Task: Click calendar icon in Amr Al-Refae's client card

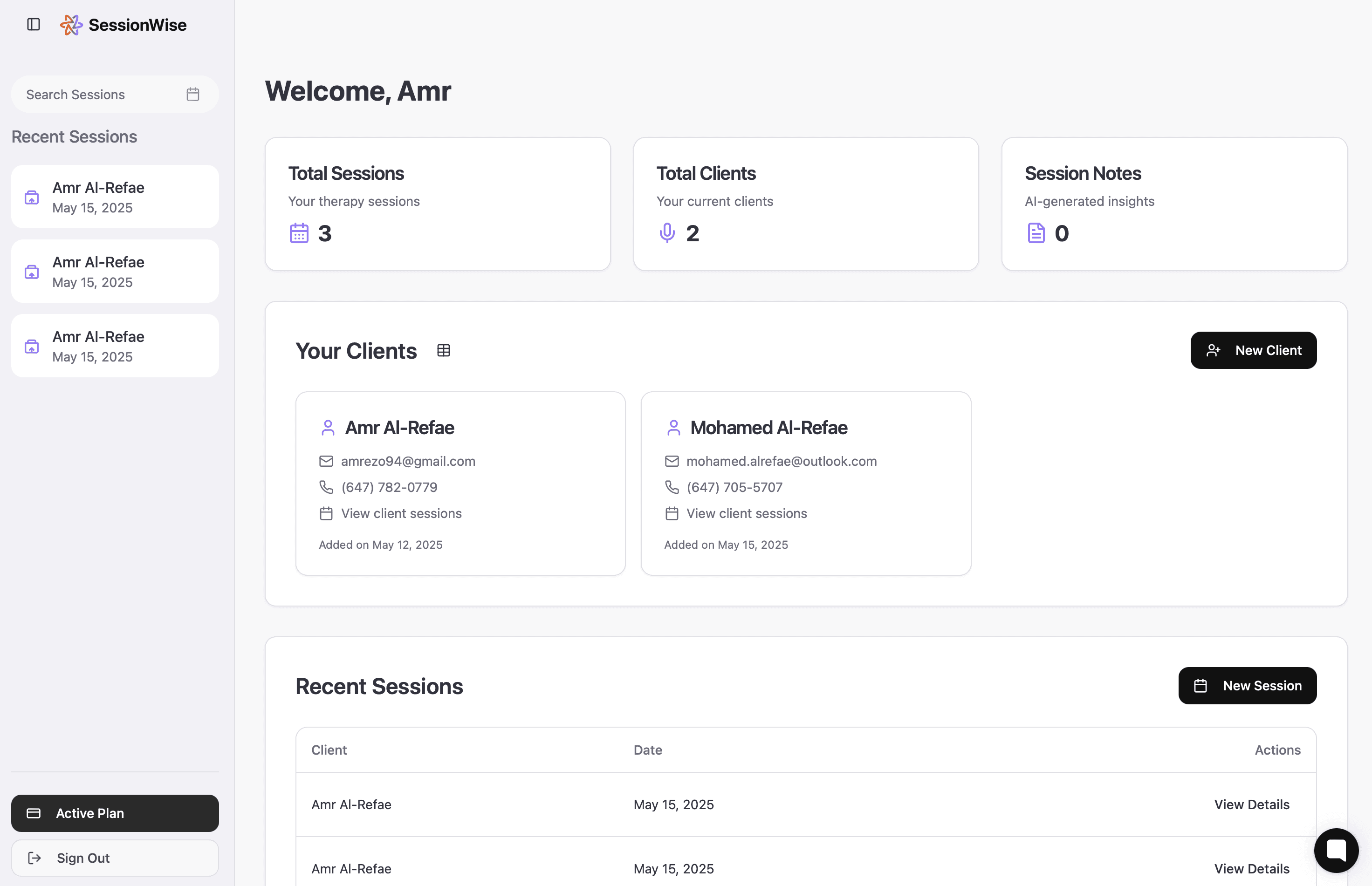Action: [326, 513]
